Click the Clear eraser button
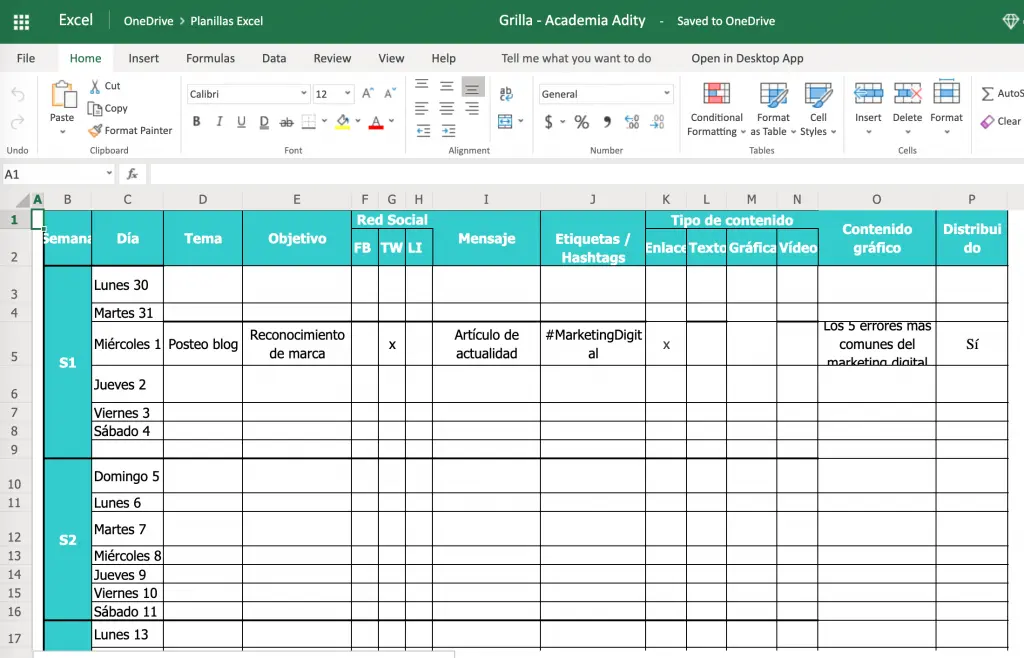1024x658 pixels. [1000, 121]
